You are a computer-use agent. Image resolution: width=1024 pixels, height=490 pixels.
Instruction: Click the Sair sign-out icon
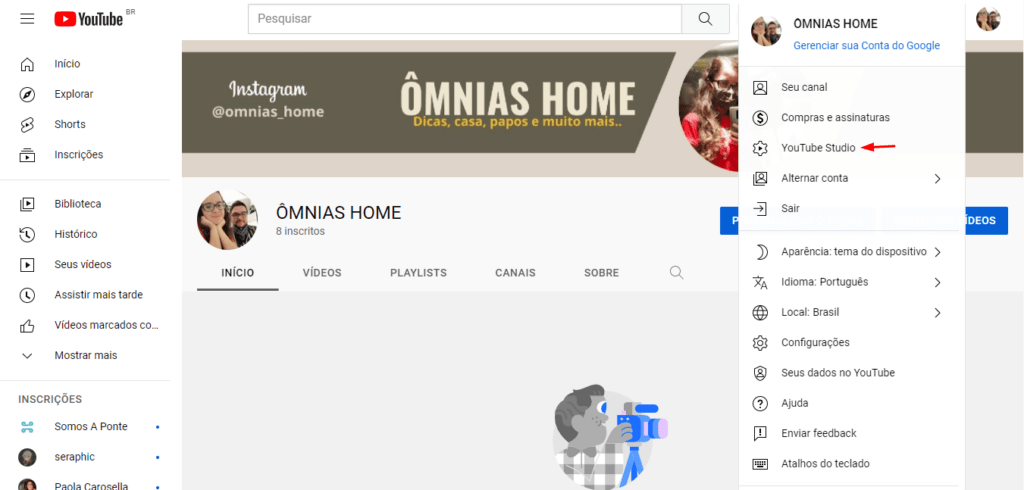coord(760,208)
